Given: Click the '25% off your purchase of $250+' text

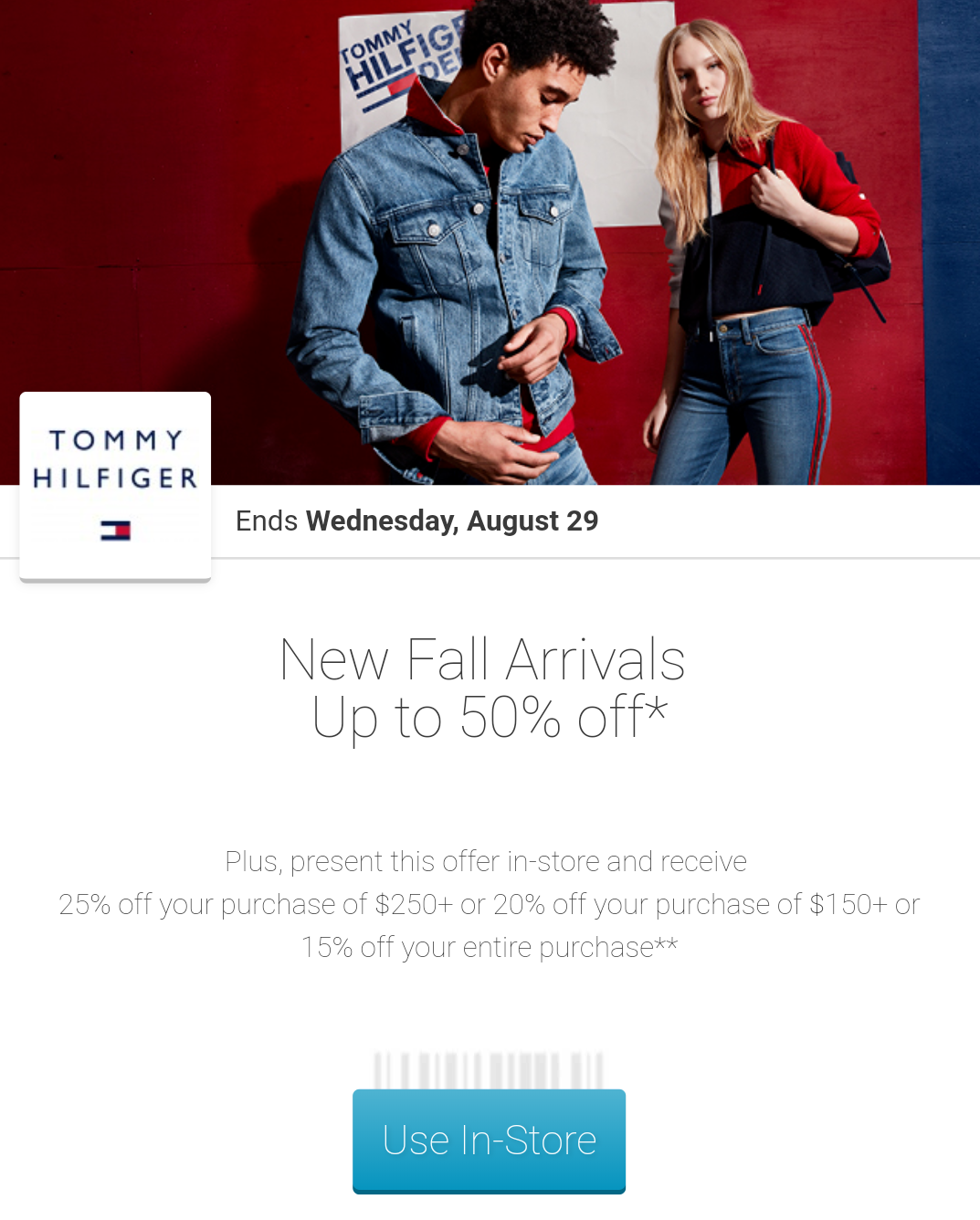Looking at the screenshot, I should (x=256, y=905).
